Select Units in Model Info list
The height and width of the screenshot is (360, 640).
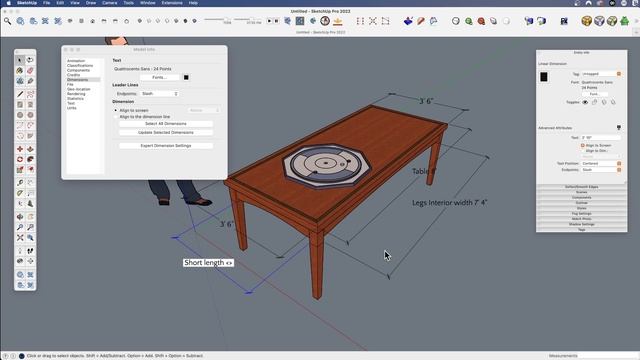(x=71, y=108)
